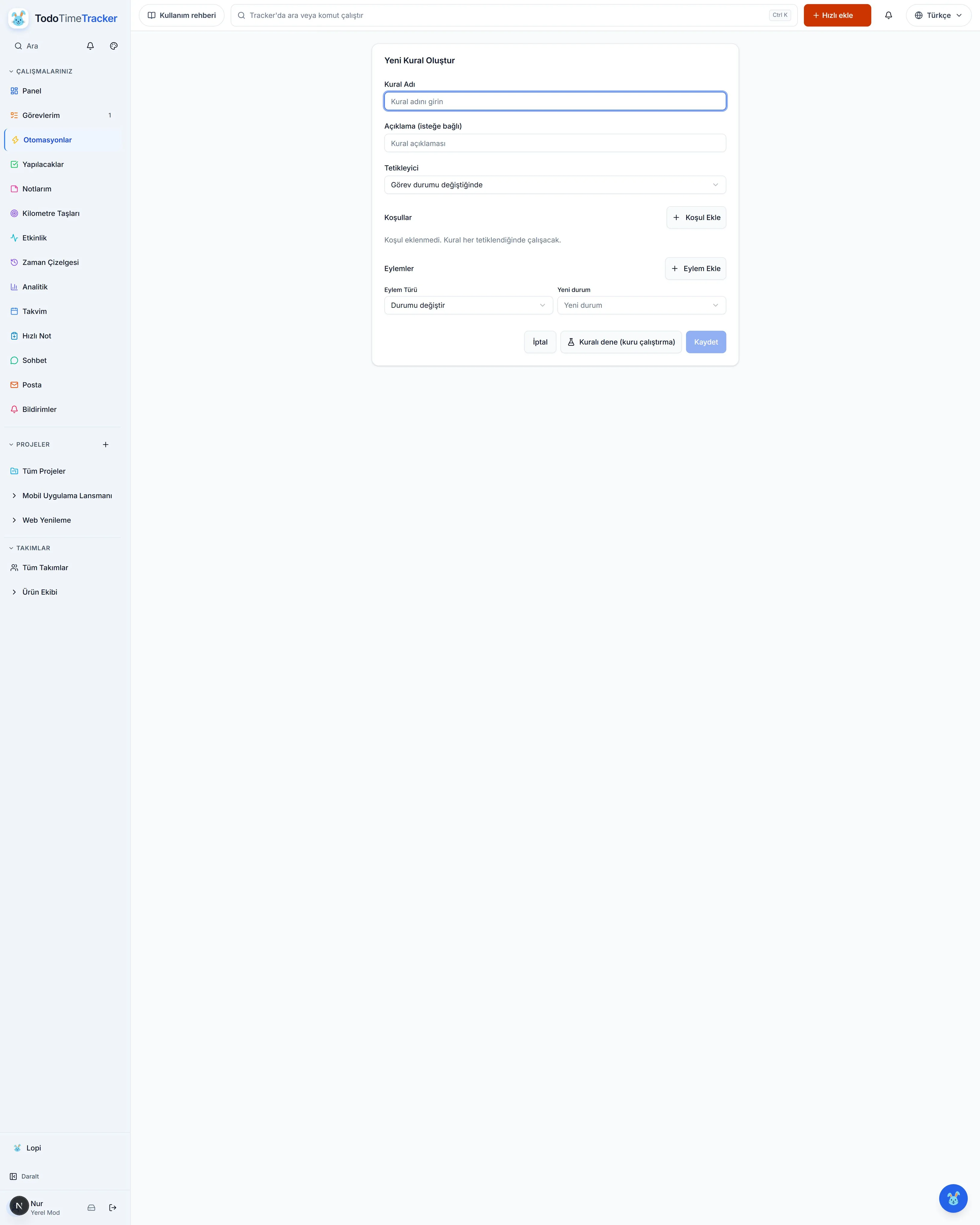
Task: Click the Kaydet button
Action: 706,342
